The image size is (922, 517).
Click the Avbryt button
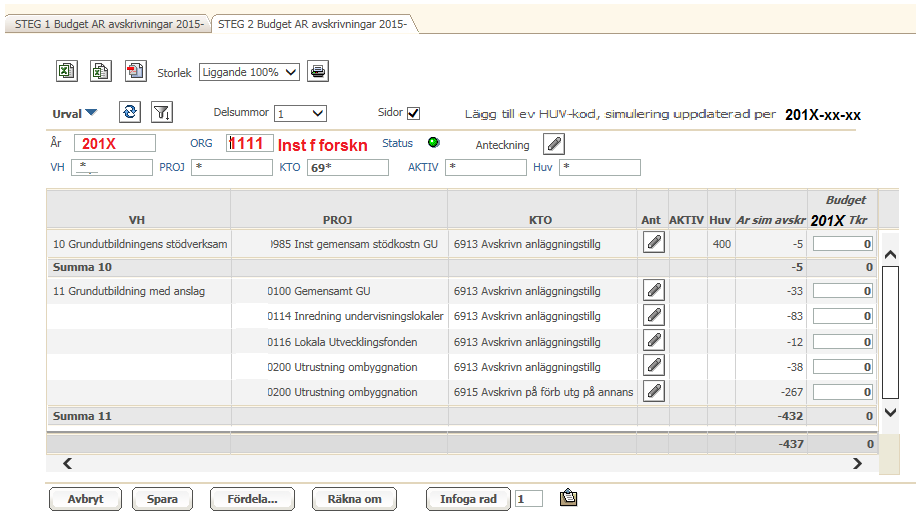click(x=85, y=499)
